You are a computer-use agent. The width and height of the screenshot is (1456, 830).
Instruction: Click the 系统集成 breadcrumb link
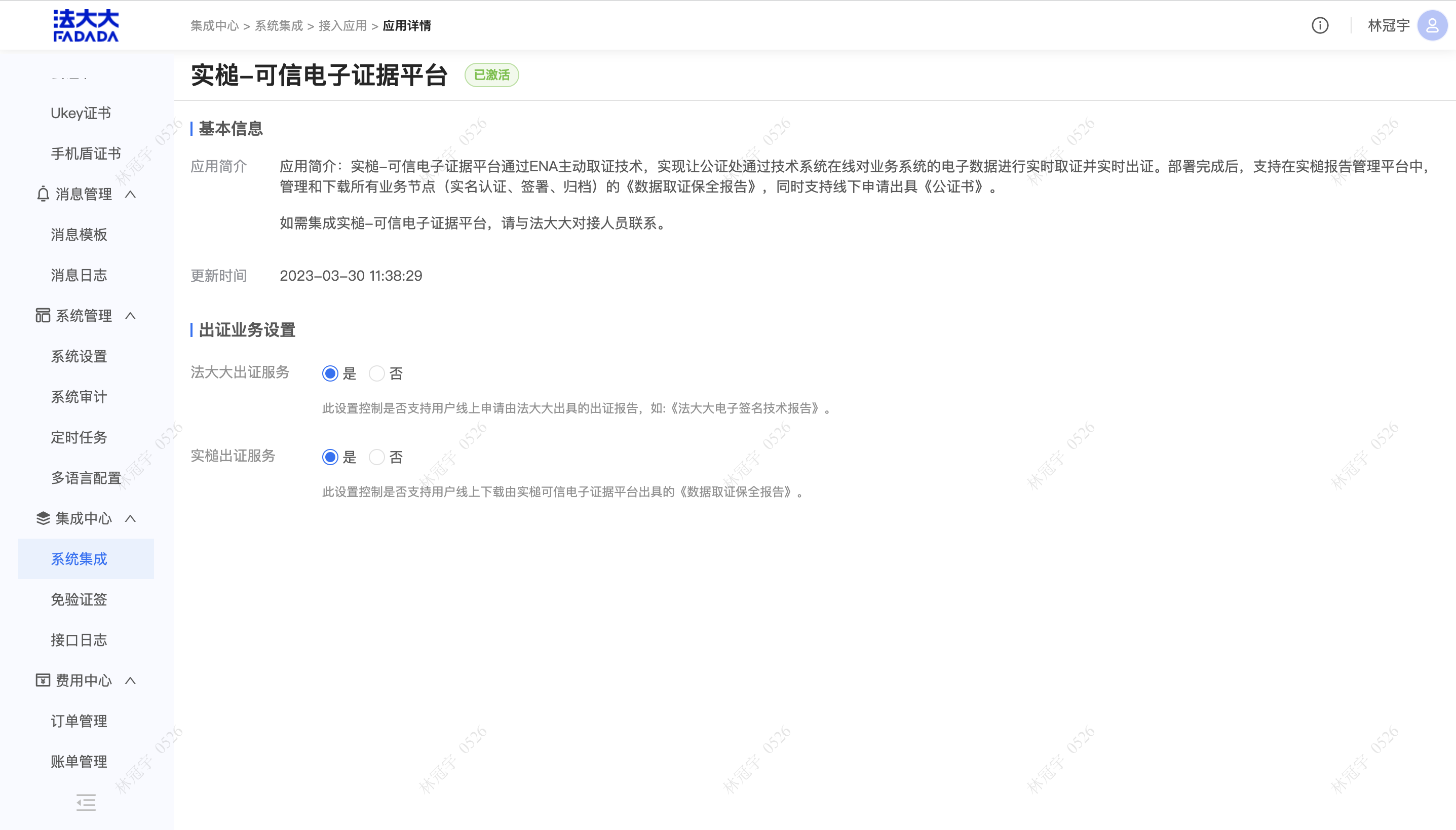coord(279,26)
